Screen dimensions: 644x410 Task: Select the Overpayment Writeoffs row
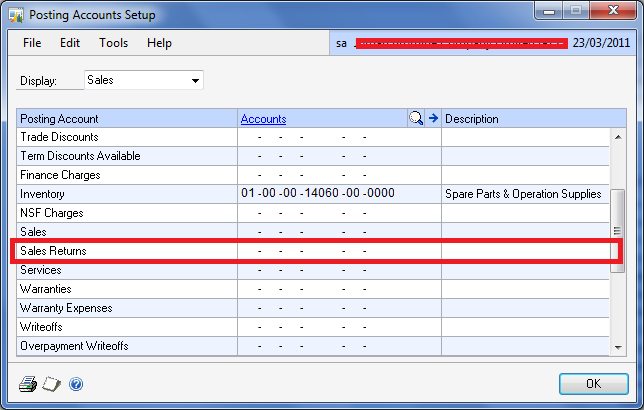[x=313, y=346]
